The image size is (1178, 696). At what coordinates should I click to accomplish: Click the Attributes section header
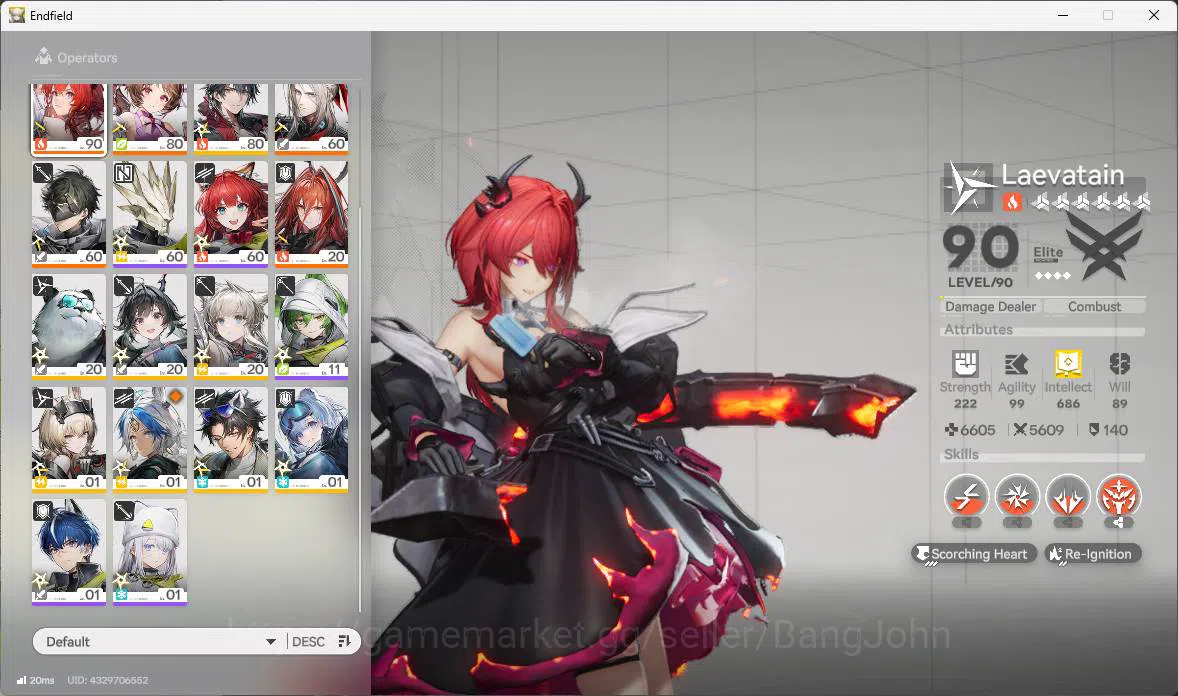coord(978,329)
